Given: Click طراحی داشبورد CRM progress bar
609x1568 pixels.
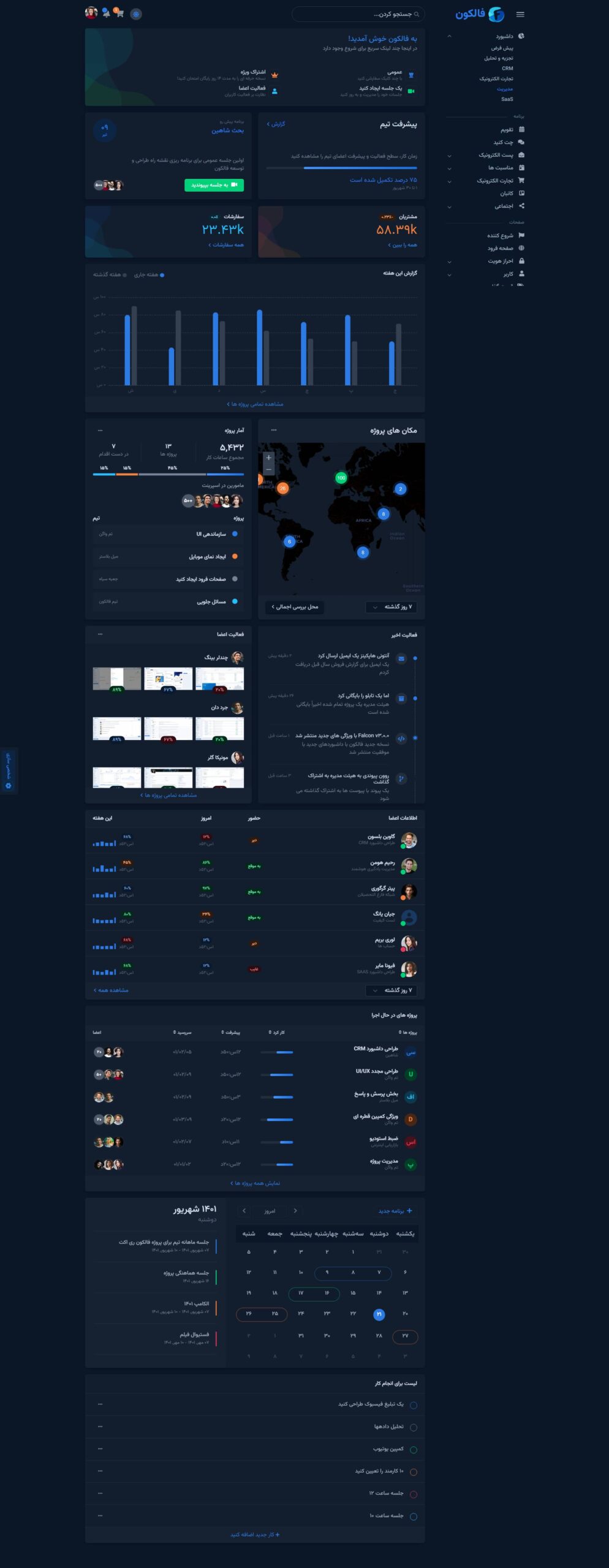Looking at the screenshot, I should tap(276, 1052).
